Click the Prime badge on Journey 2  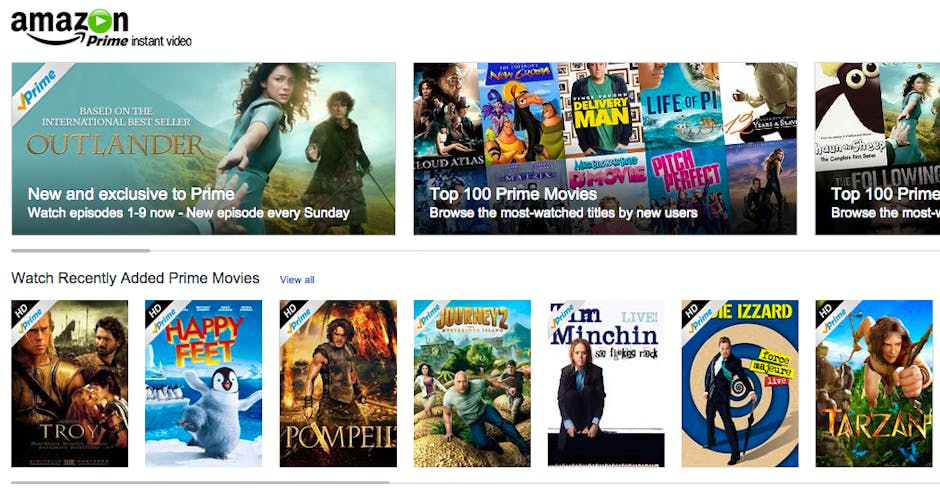[x=431, y=318]
